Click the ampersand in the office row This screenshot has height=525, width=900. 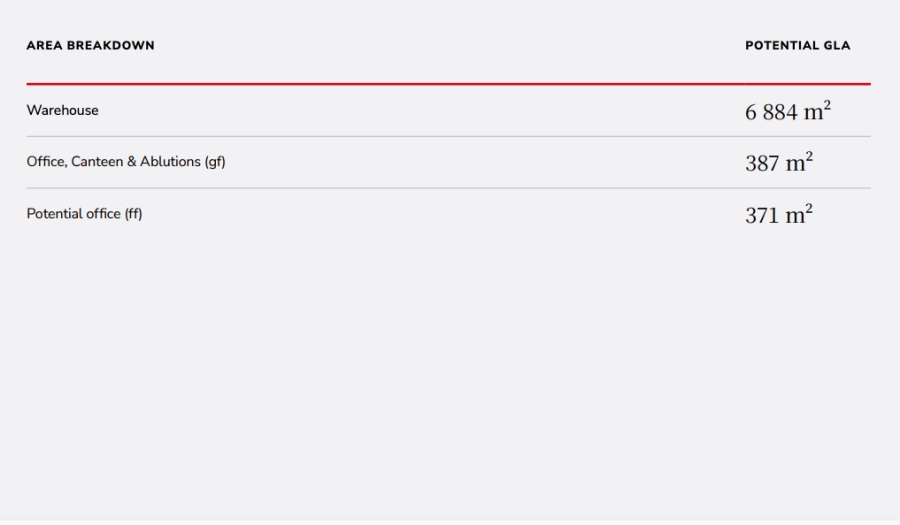pos(131,162)
